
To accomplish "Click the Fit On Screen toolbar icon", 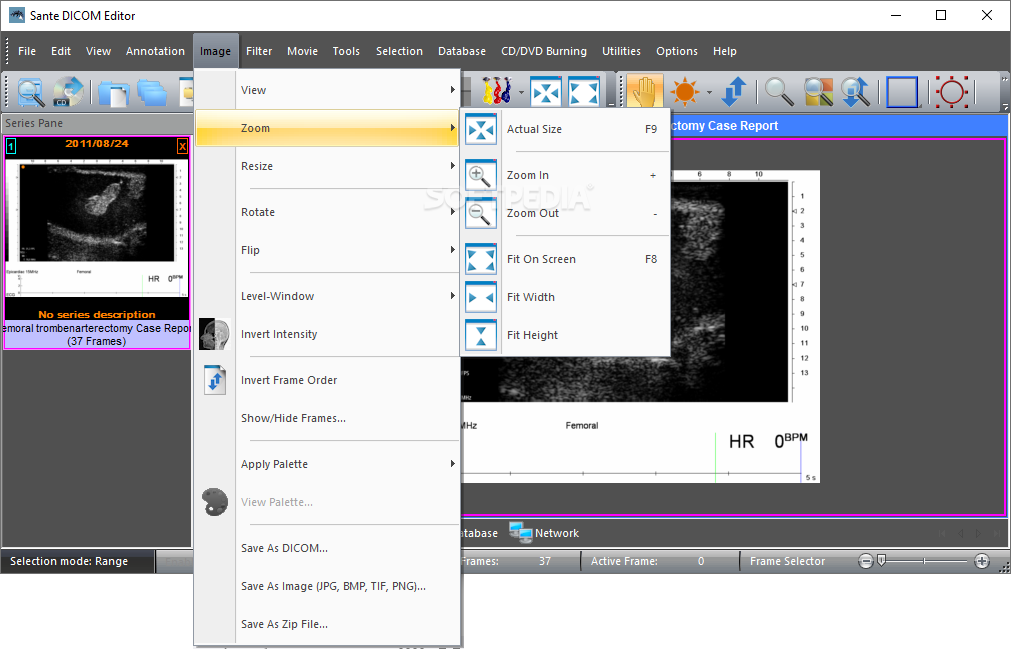I will (x=584, y=92).
